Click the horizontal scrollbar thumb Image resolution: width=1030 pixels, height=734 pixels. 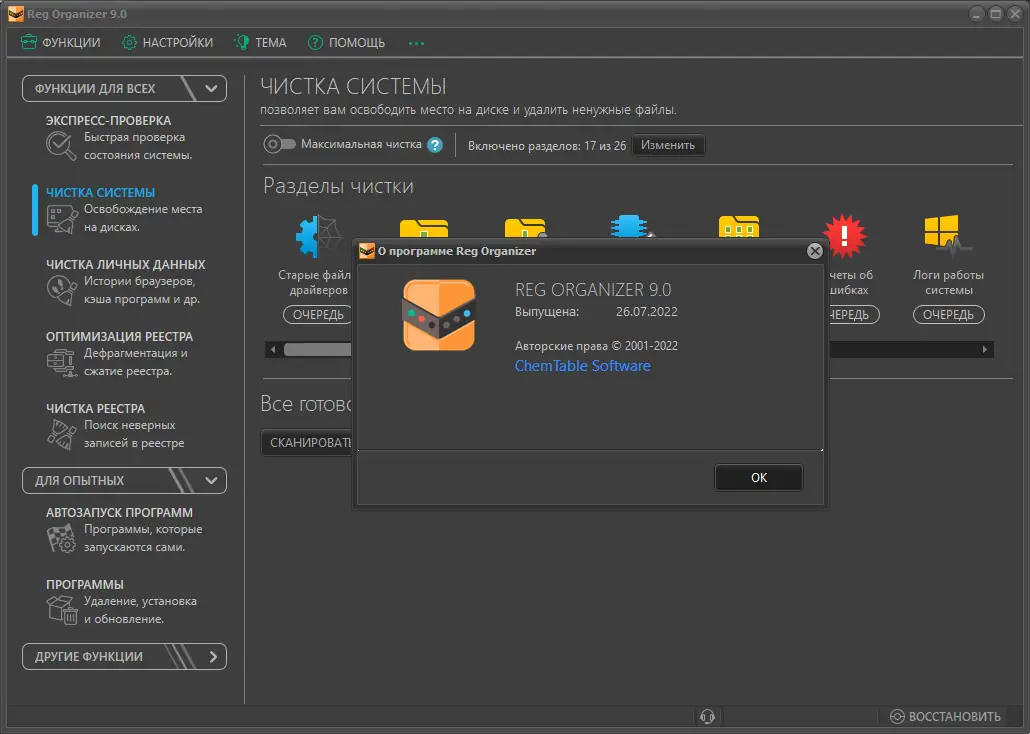pyautogui.click(x=318, y=350)
